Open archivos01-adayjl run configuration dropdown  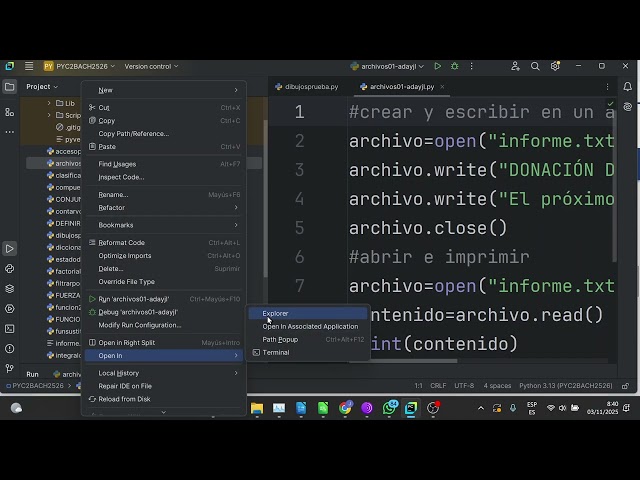(387, 66)
